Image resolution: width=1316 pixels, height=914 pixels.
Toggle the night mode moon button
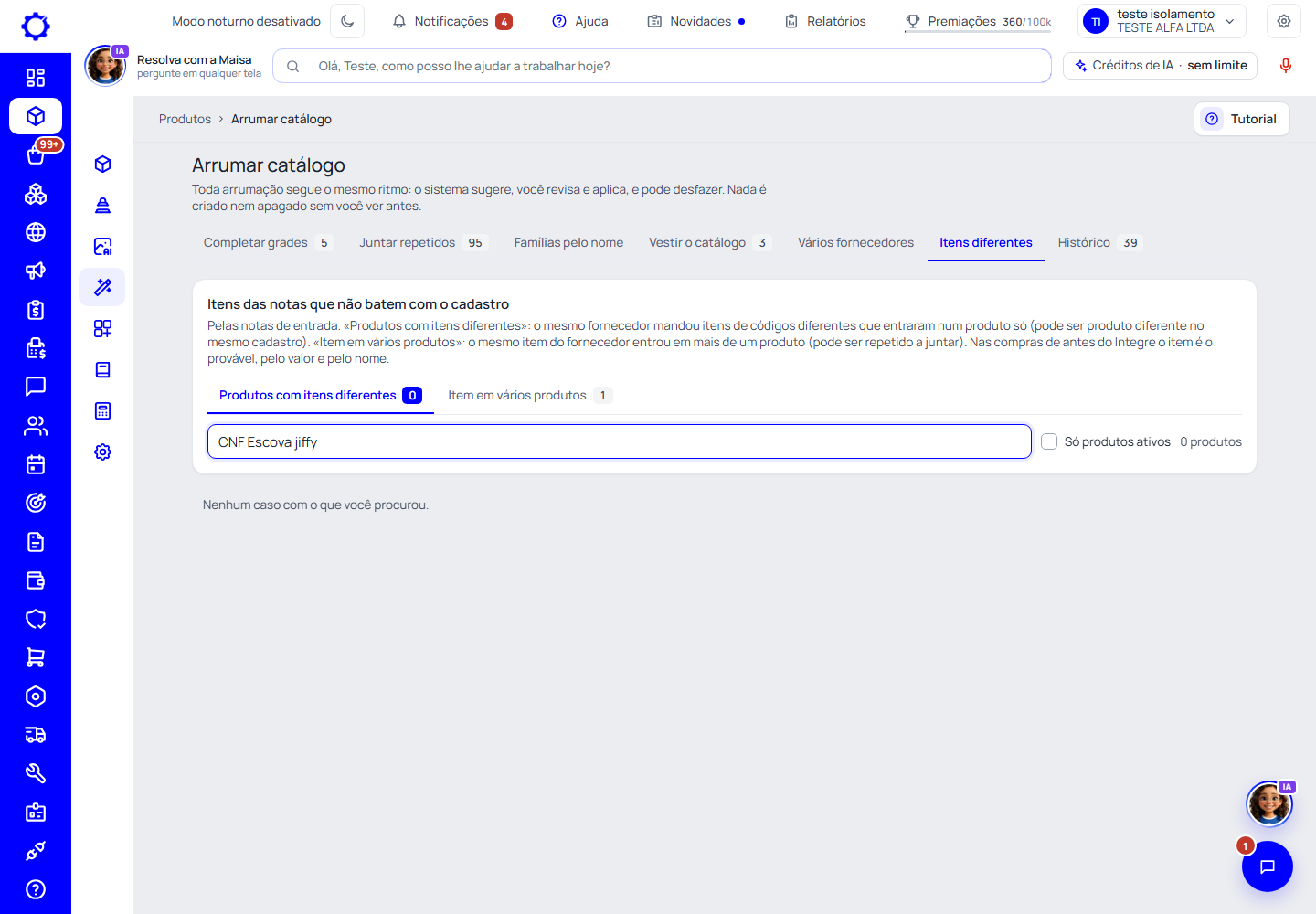347,21
